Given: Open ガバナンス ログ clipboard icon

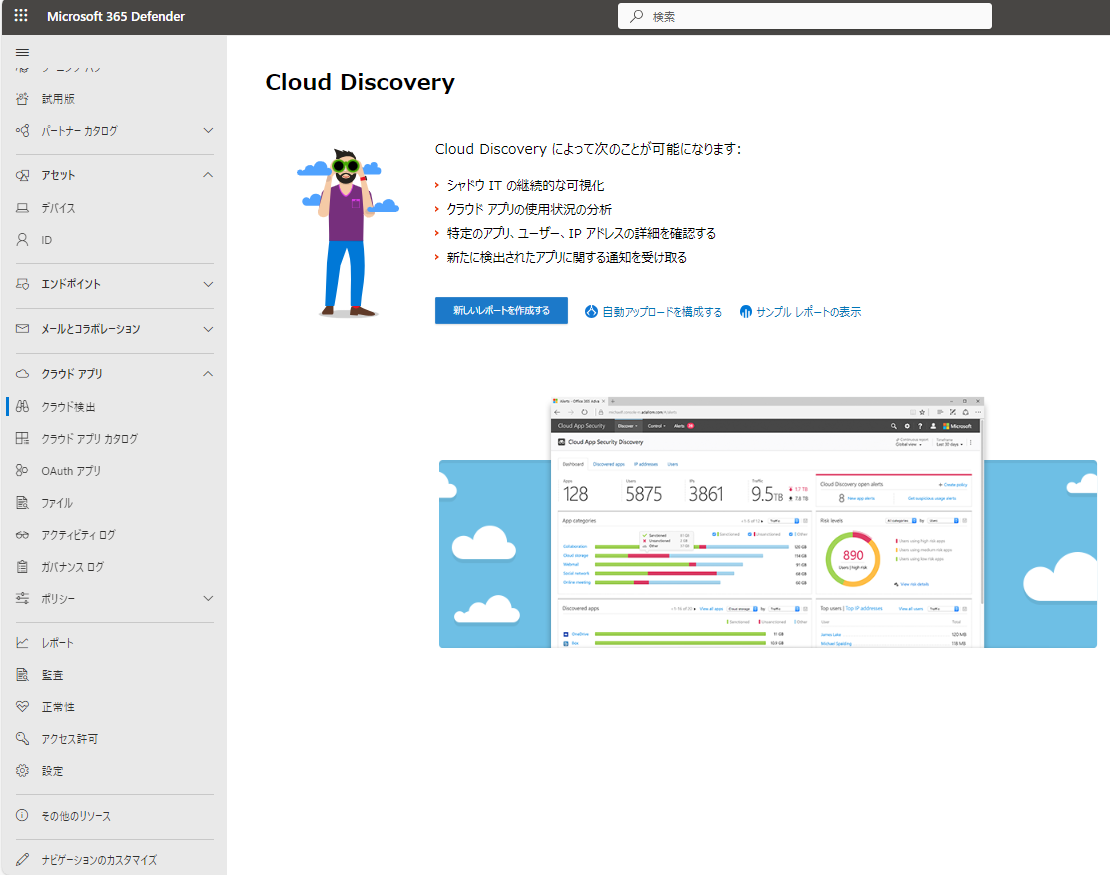Looking at the screenshot, I should (23, 566).
